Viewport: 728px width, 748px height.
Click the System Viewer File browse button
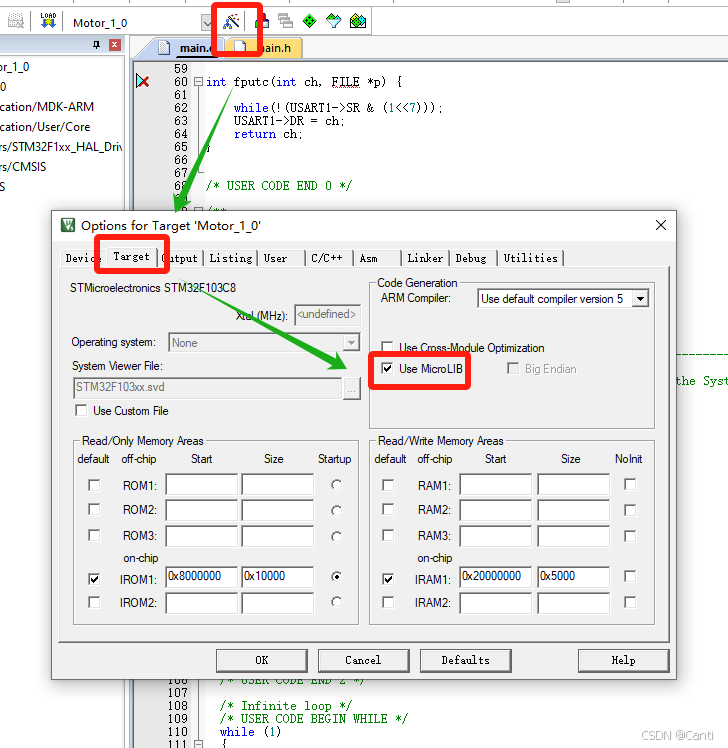[x=352, y=389]
